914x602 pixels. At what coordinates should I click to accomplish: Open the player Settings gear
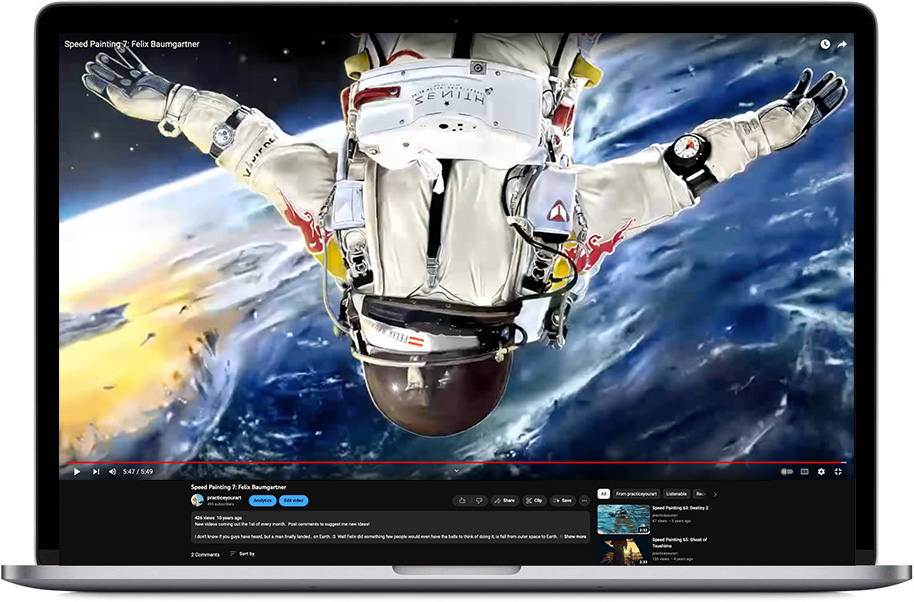coord(821,472)
